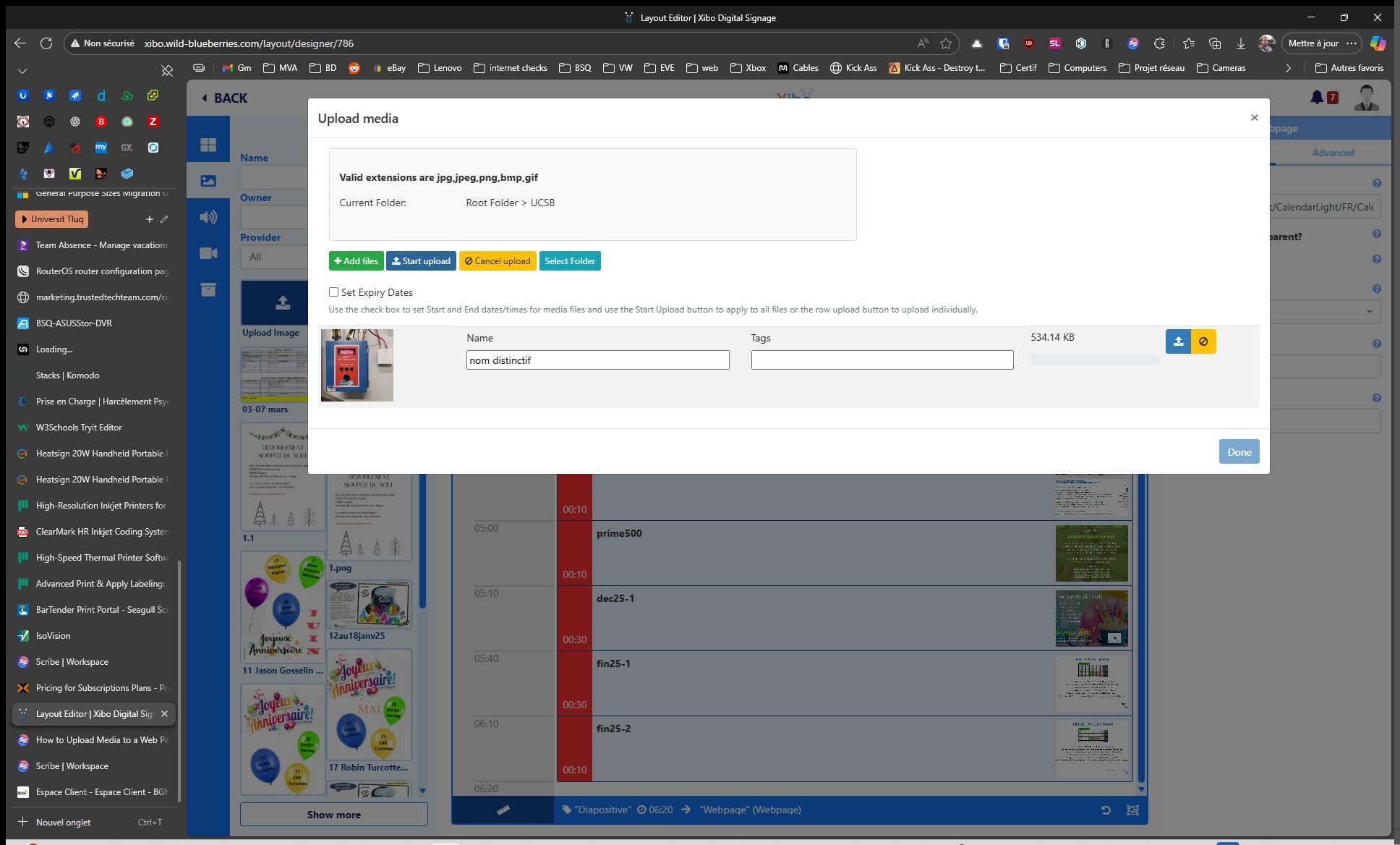Screen dimensions: 1400x845
Task: Click the Add files button
Action: [356, 261]
